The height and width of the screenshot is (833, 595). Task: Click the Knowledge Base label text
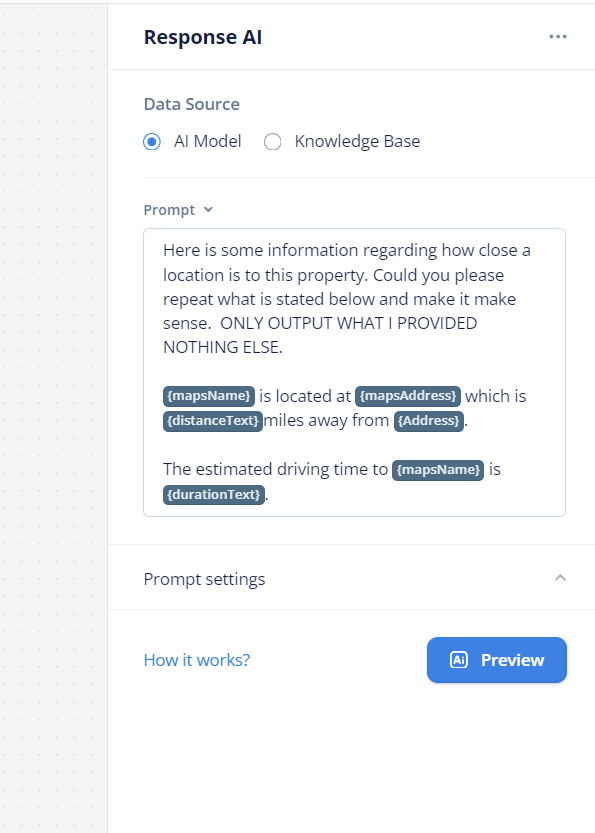coord(357,141)
